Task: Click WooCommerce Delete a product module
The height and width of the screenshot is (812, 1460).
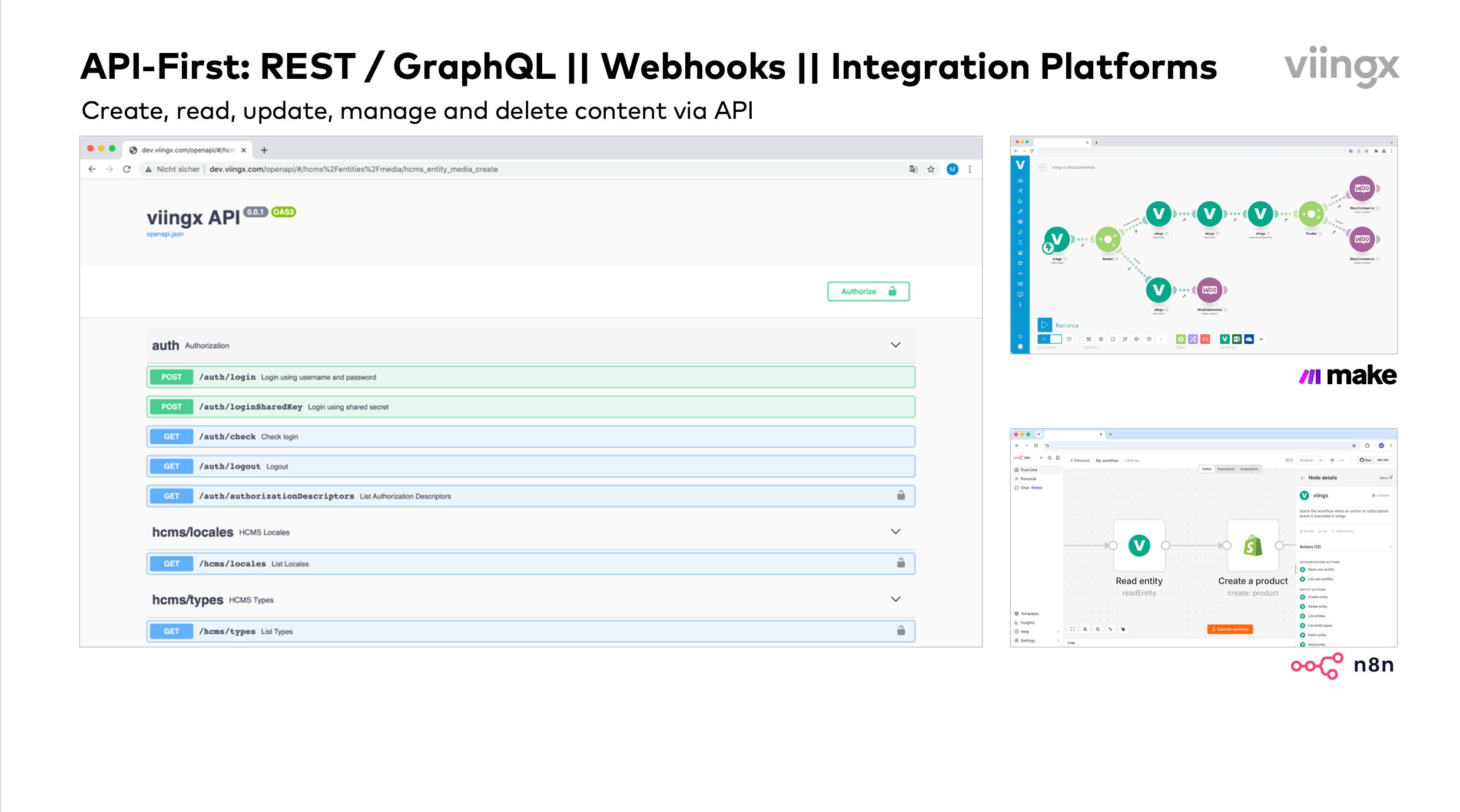Action: (1209, 290)
